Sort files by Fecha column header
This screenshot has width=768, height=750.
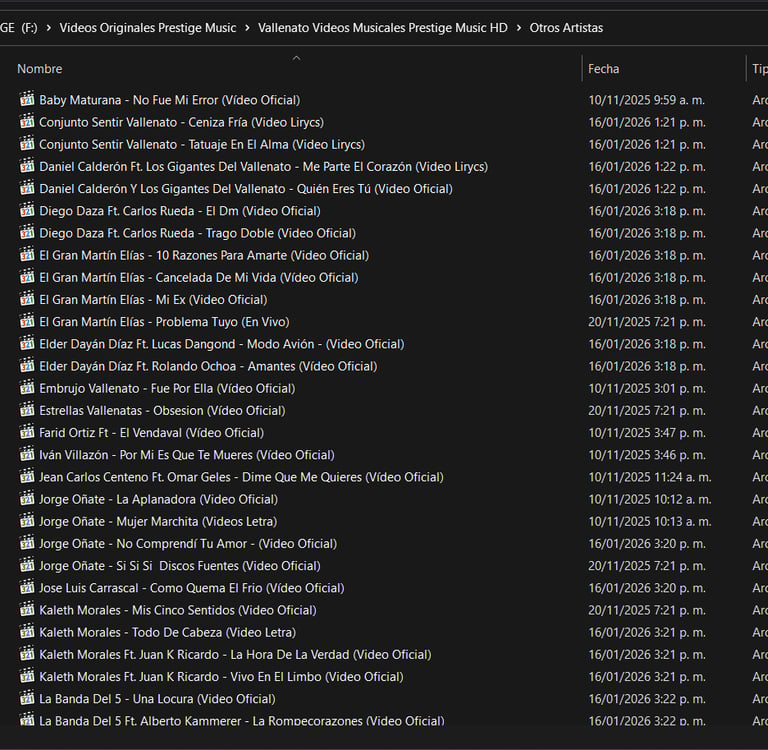click(x=603, y=69)
